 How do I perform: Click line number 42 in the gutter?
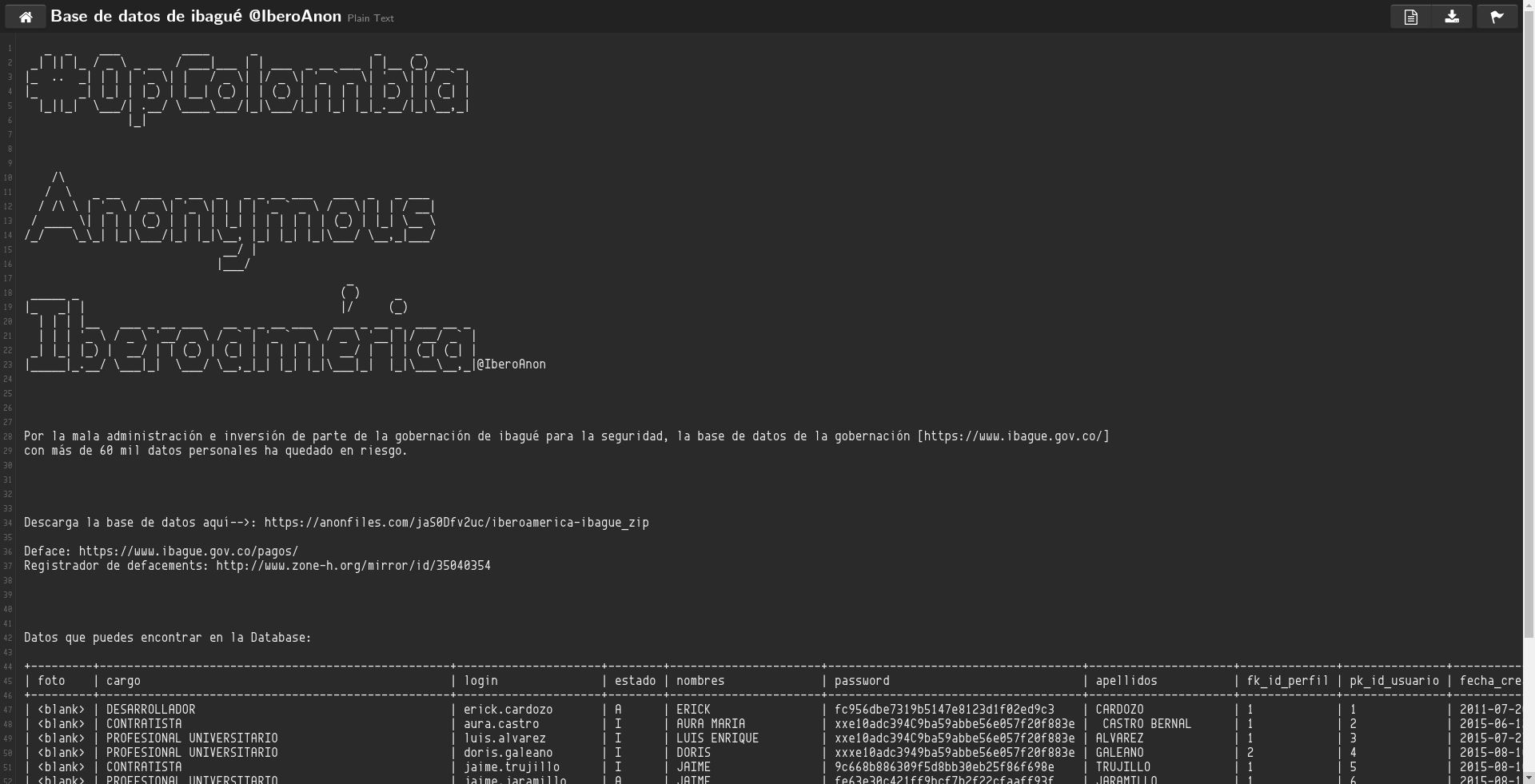[8, 639]
